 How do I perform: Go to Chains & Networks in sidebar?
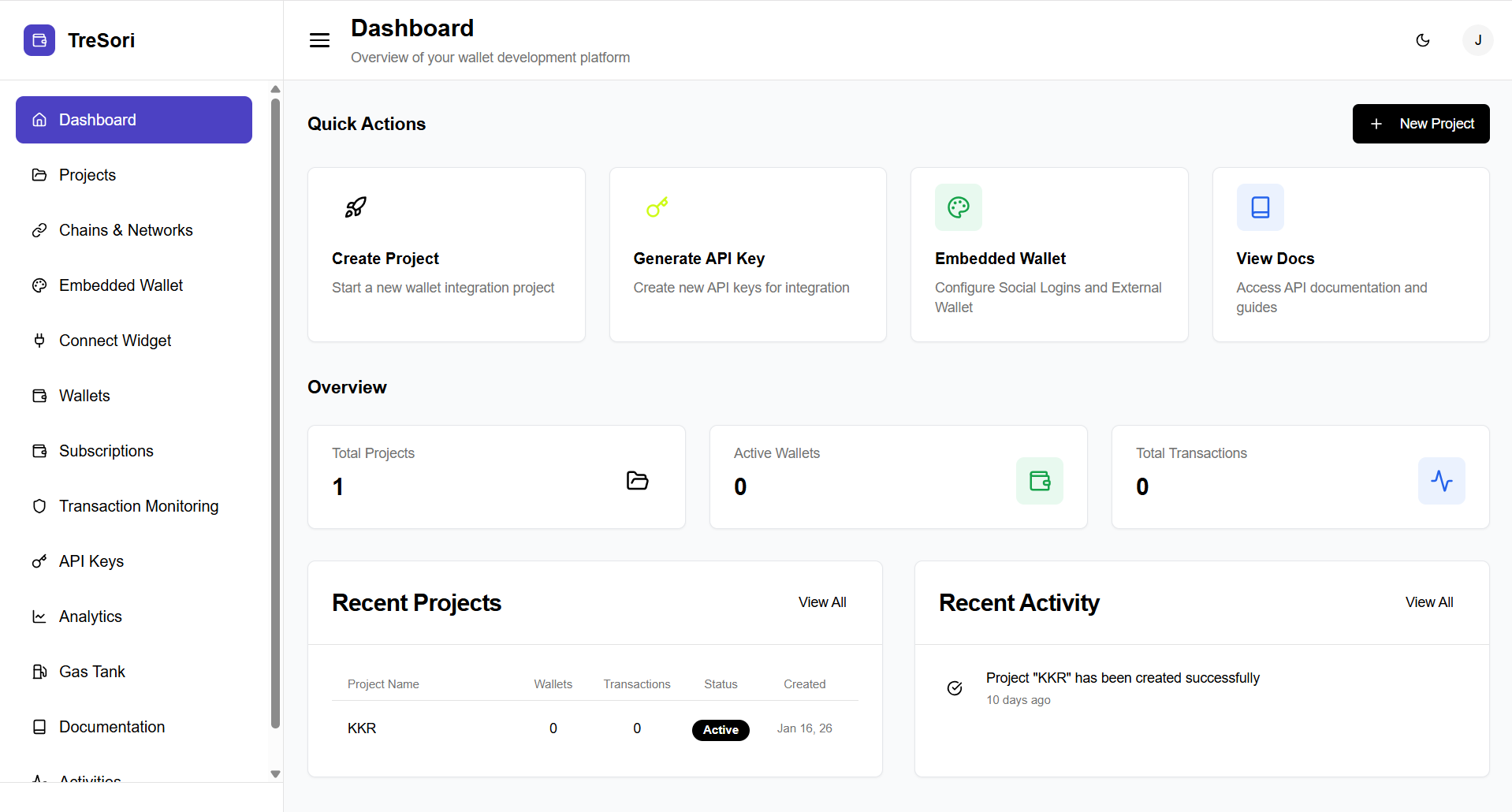pos(125,230)
